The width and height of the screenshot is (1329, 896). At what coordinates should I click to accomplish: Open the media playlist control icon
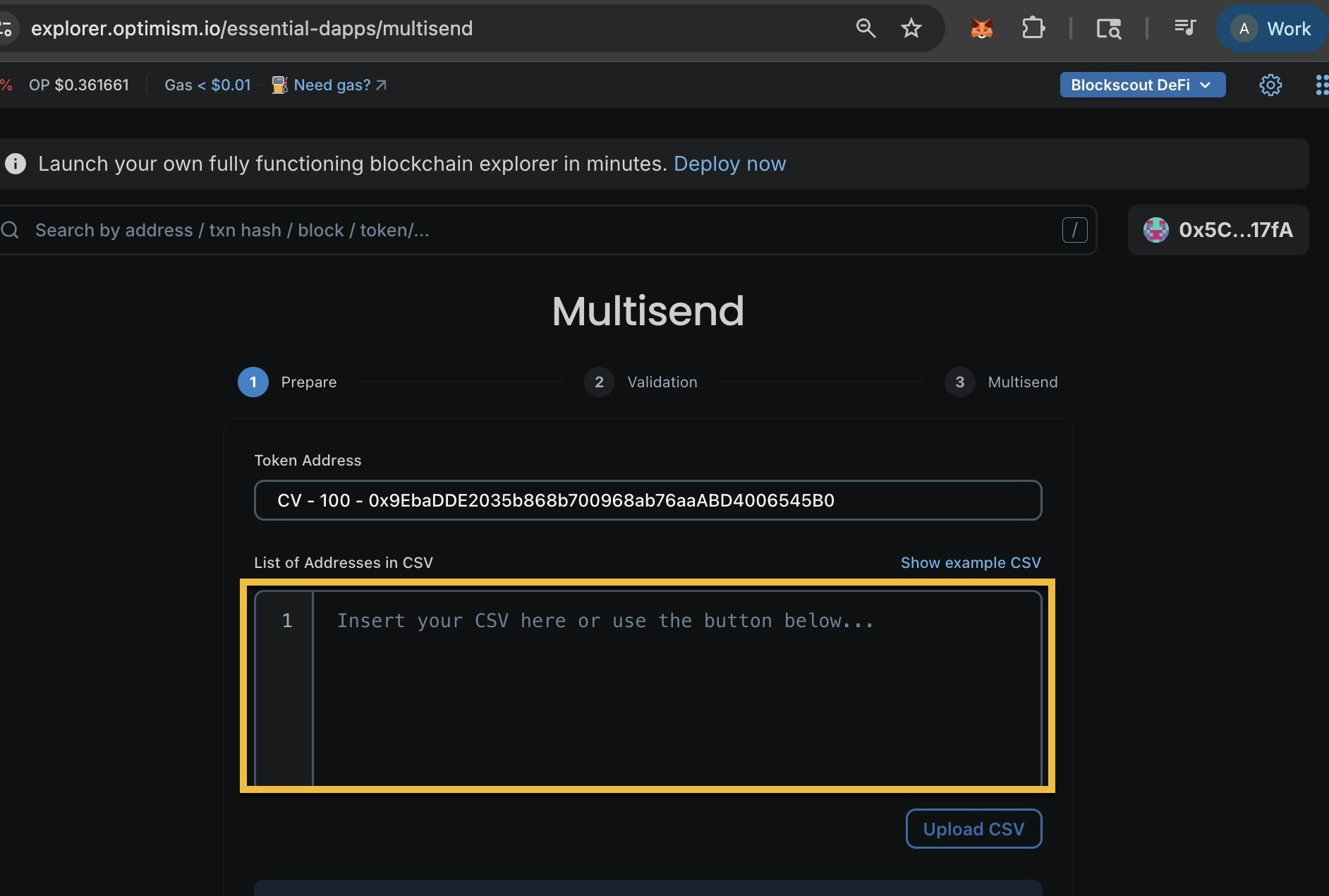coord(1185,28)
